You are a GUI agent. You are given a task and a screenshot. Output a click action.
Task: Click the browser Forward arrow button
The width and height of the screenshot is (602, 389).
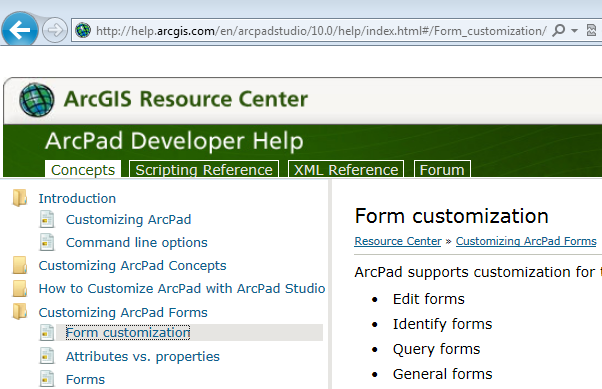pos(55,30)
